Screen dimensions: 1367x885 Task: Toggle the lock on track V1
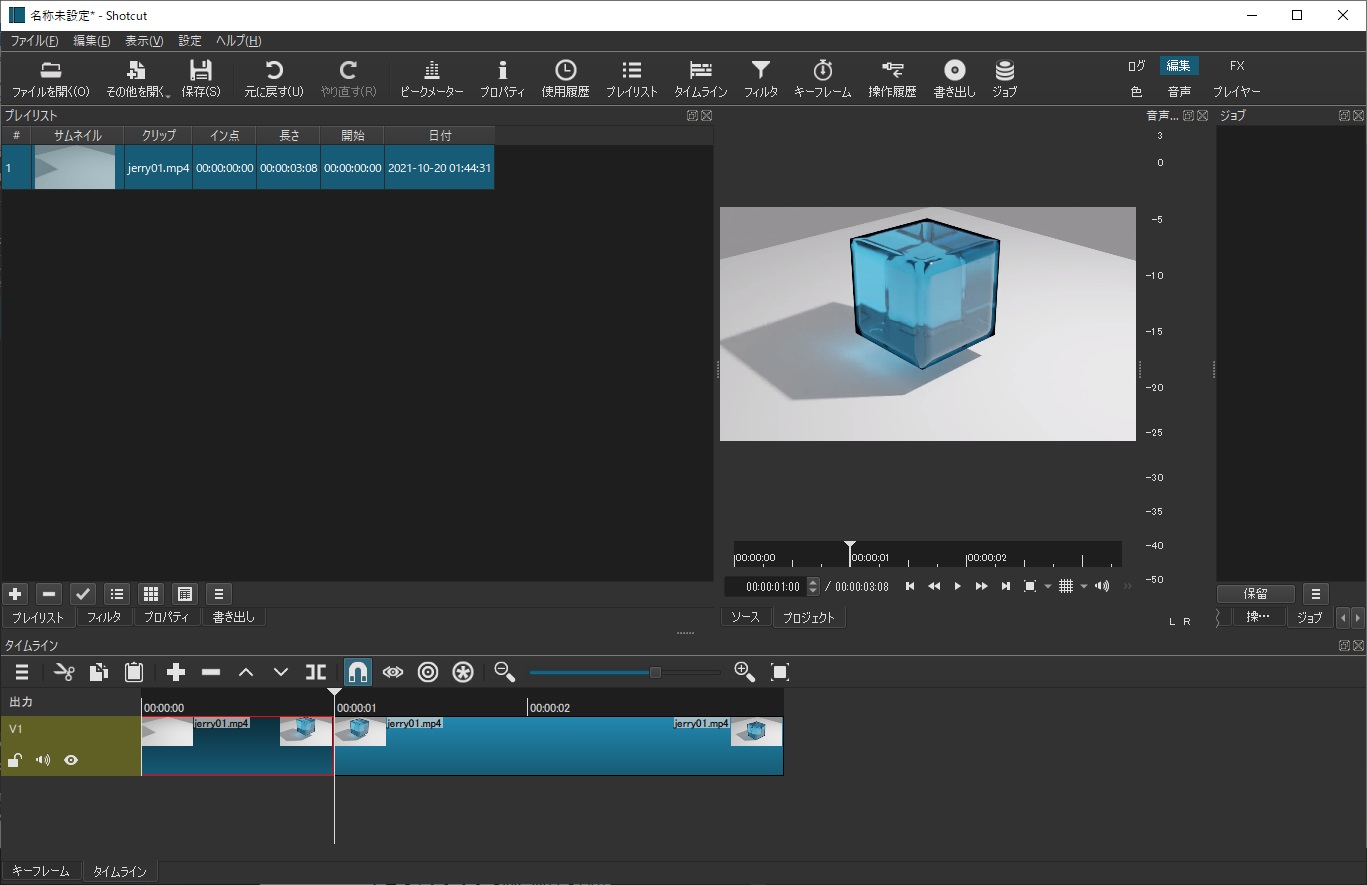pyautogui.click(x=15, y=760)
